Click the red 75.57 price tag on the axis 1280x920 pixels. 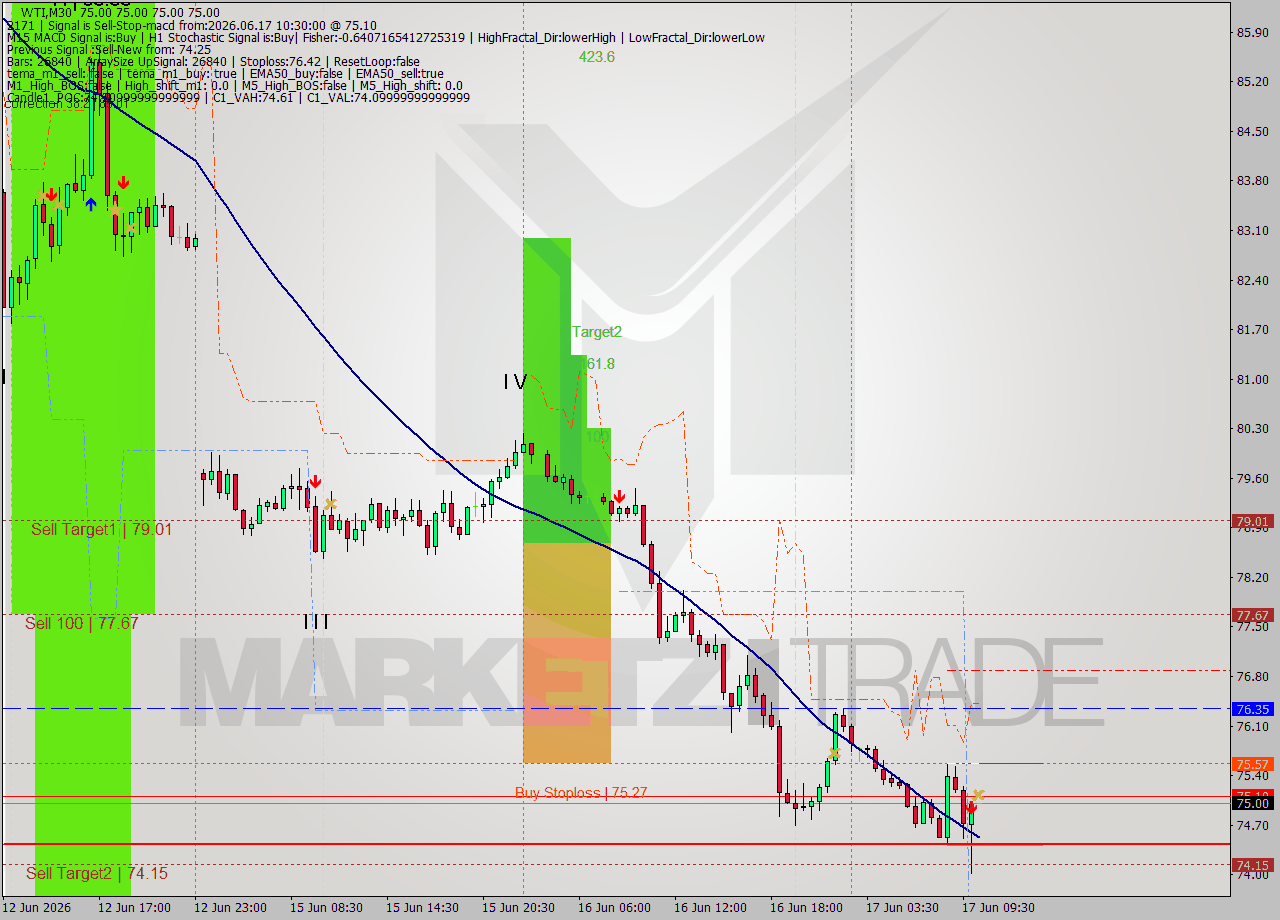tap(1253, 764)
